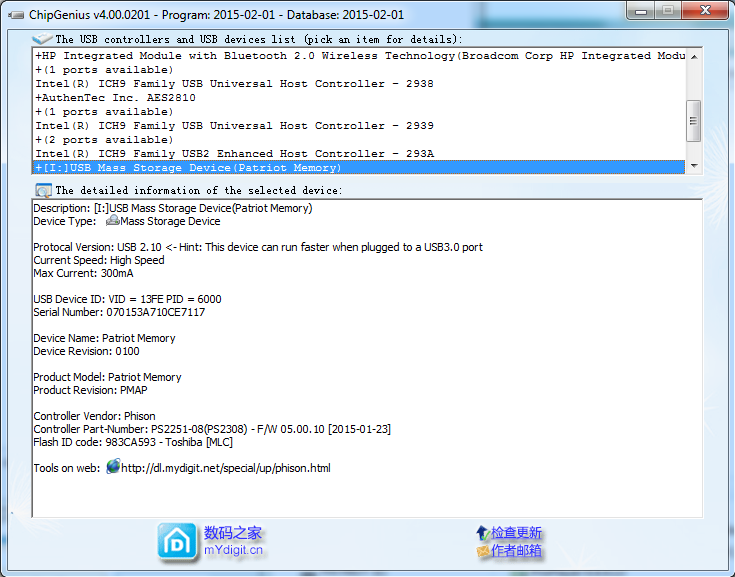Click the Flash ID code Toshiba line

click(x=133, y=442)
